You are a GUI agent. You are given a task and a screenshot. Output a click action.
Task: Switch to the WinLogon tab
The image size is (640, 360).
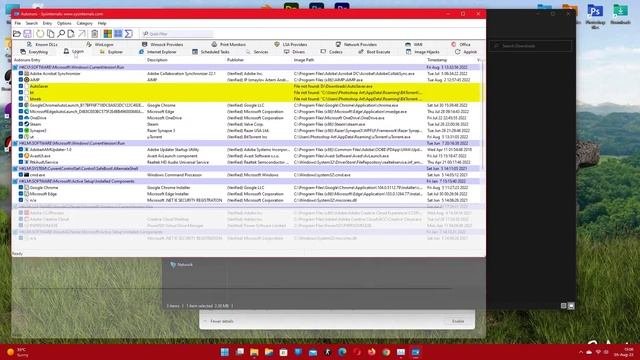pyautogui.click(x=100, y=44)
